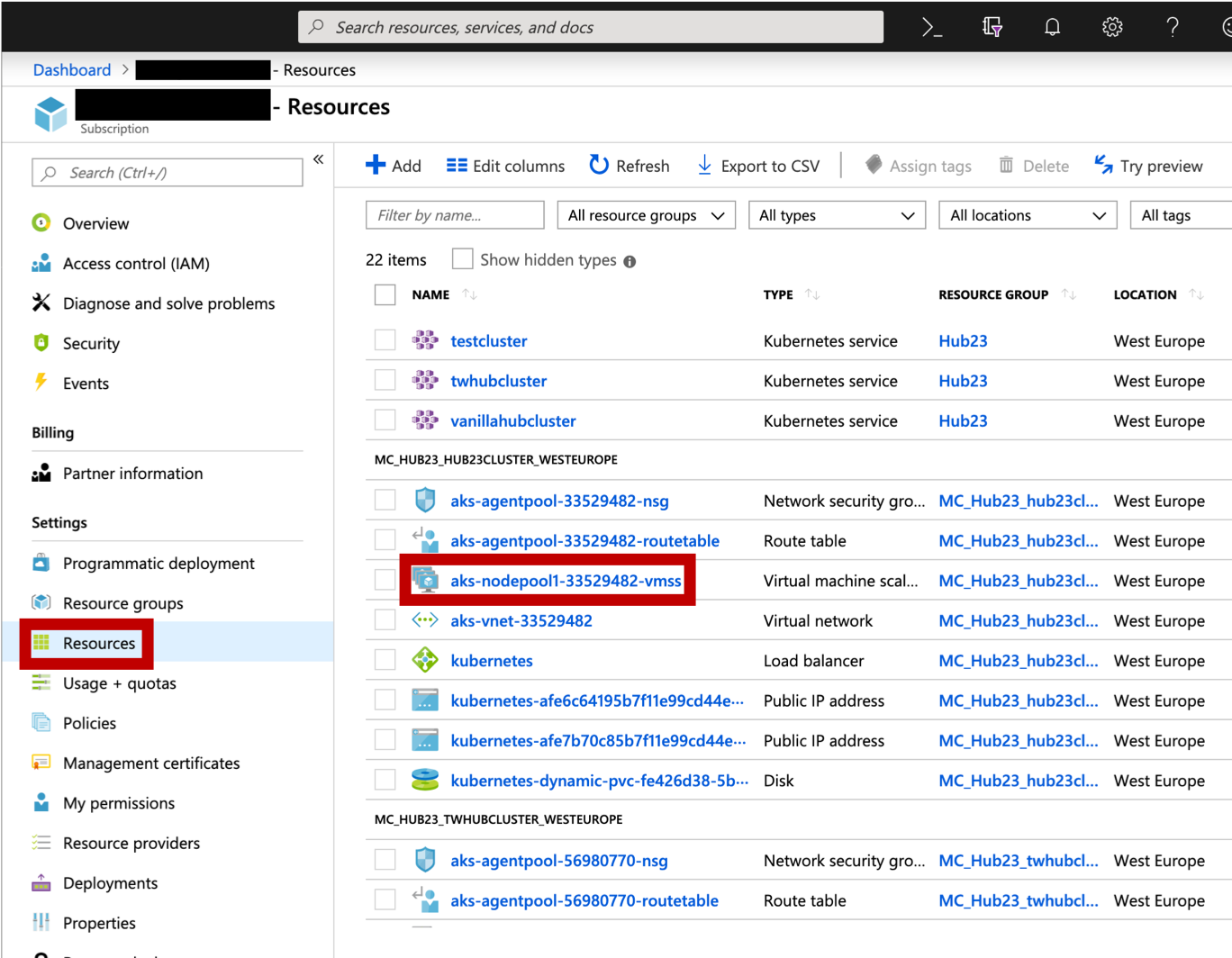
Task: Check the vanillahubcluster row checkbox
Action: click(x=385, y=420)
